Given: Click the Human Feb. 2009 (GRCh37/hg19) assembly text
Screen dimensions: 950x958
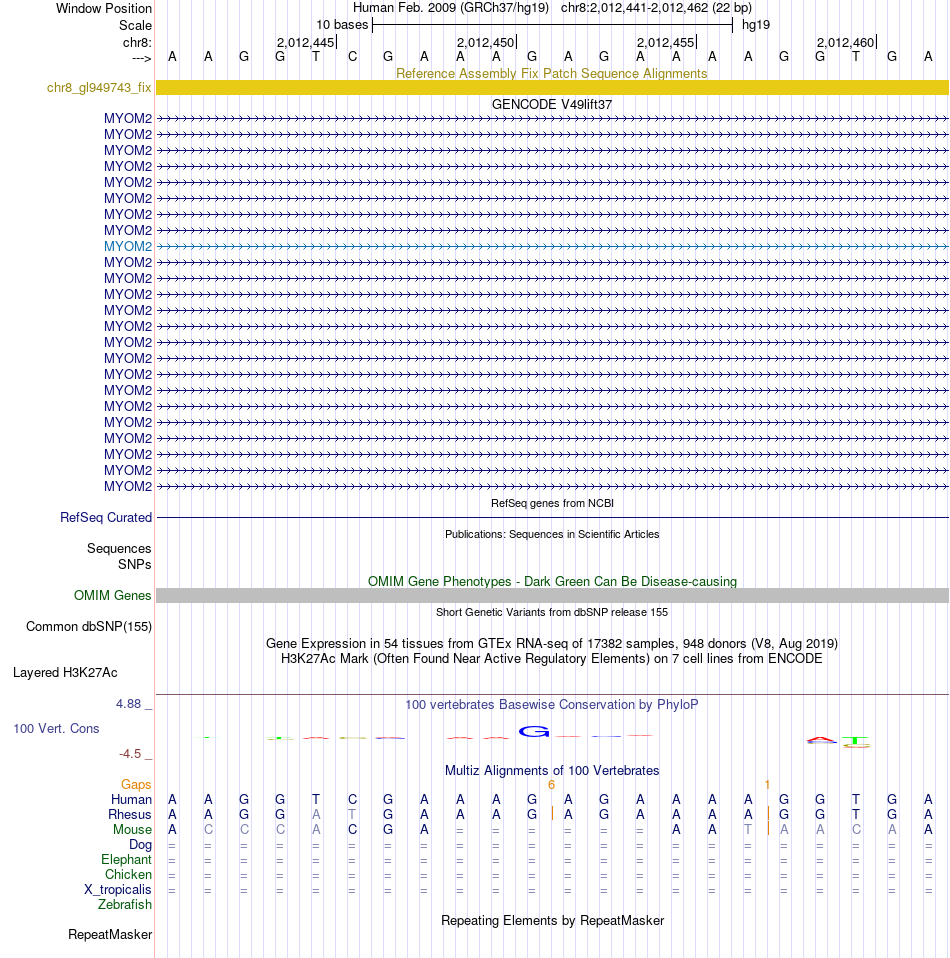Looking at the screenshot, I should pos(451,8).
